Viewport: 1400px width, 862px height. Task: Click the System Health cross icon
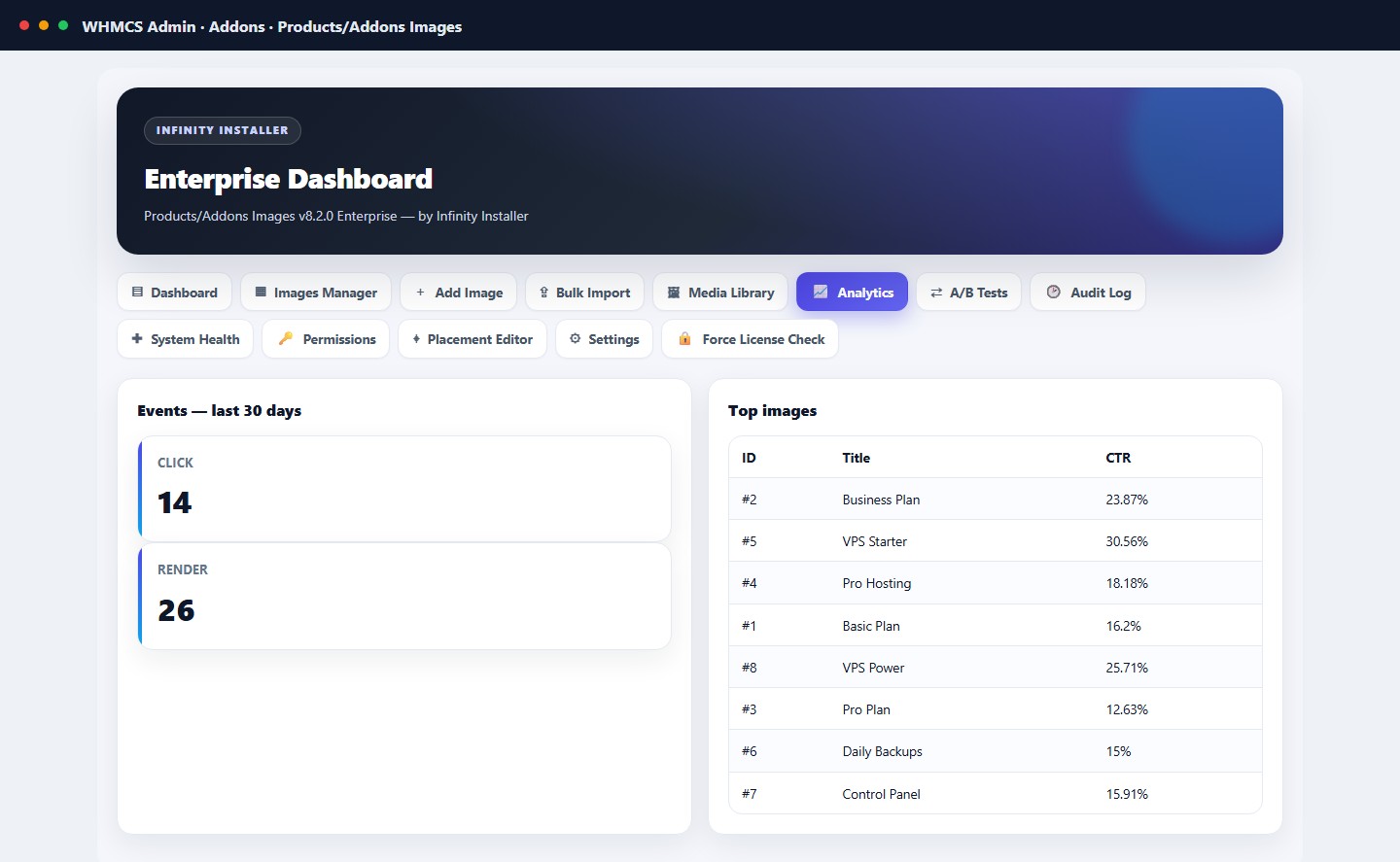[137, 339]
